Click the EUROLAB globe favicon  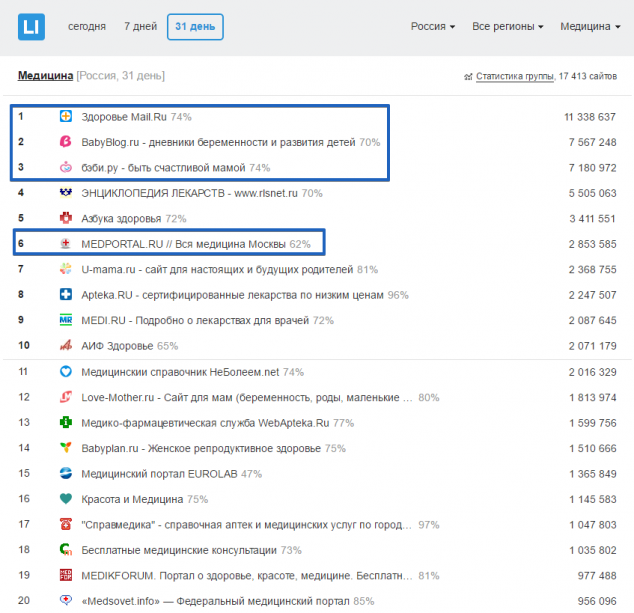pyautogui.click(x=66, y=473)
